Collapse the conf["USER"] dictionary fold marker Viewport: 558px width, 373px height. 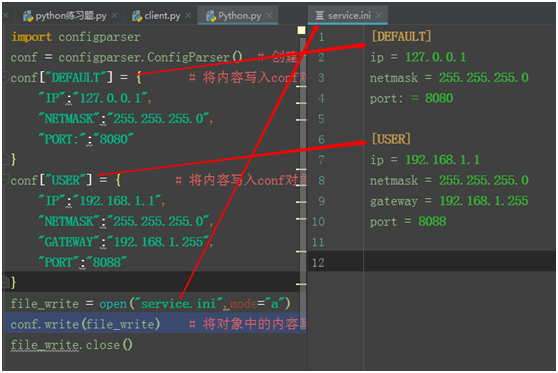(6, 180)
